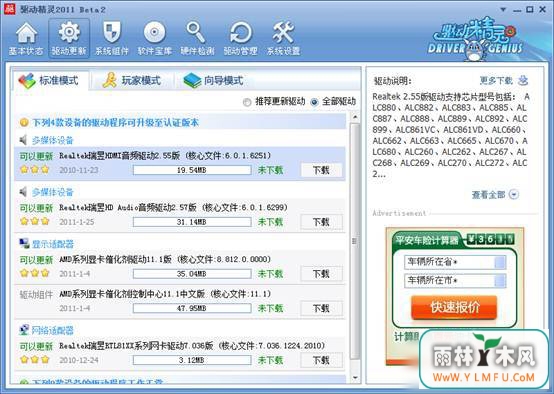
Task: Click the driver list scroll down arrow
Action: pyautogui.click(x=355, y=378)
